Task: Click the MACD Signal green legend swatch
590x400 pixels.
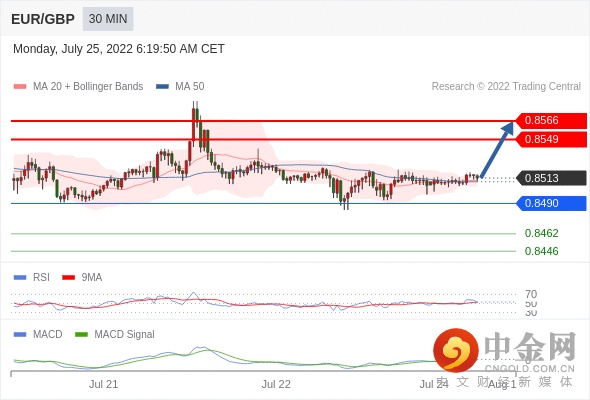Action: 81,335
